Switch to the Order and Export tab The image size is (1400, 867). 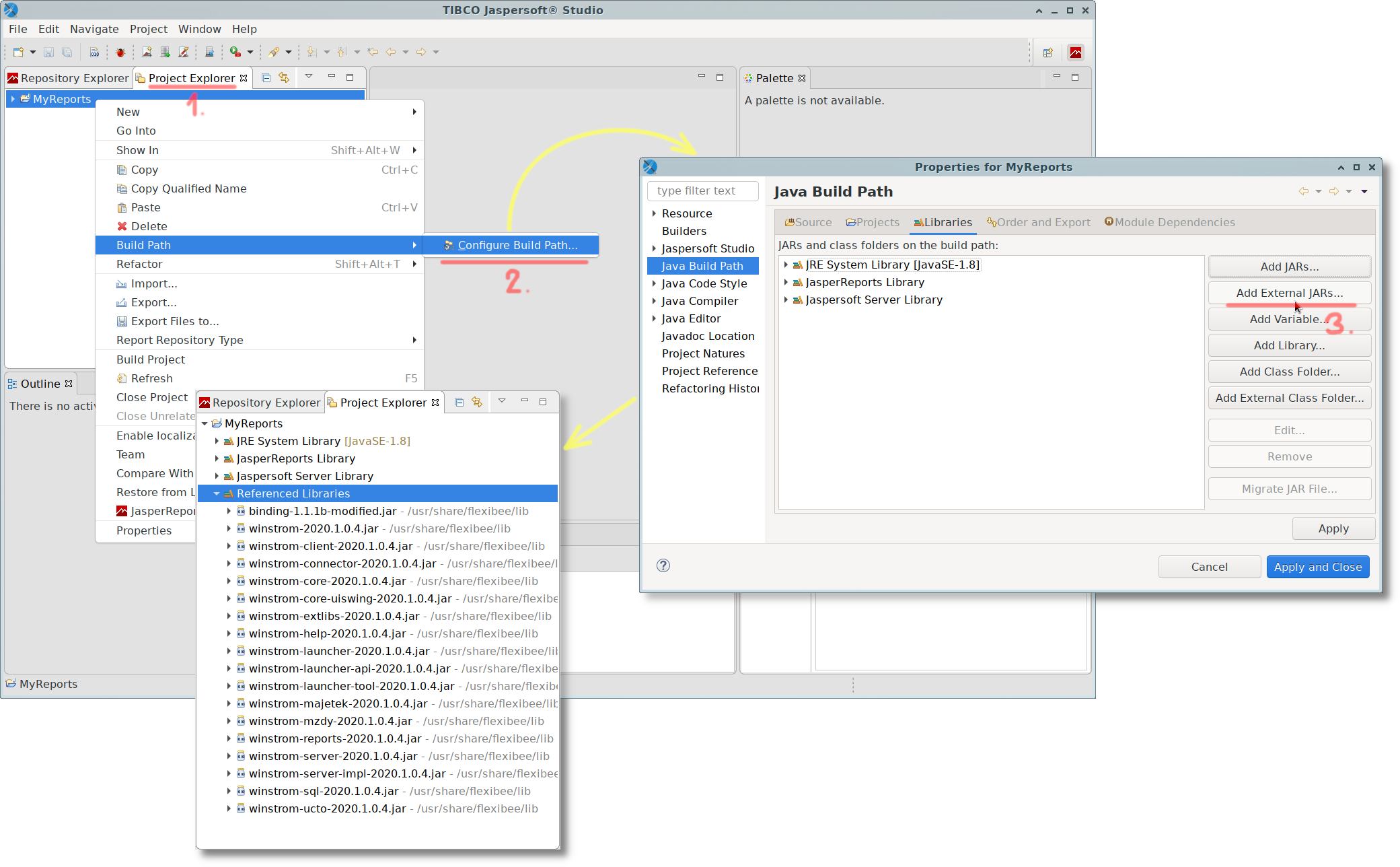coord(1038,222)
